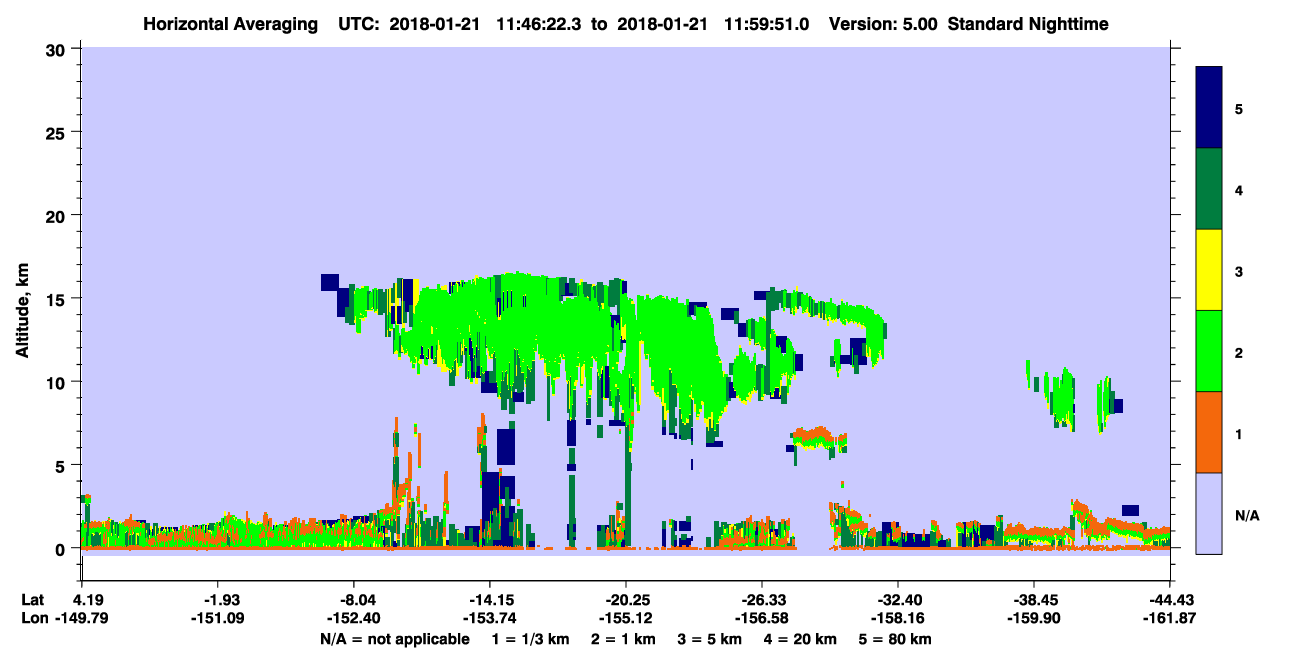Click the y-axis tick label 30
The width and height of the screenshot is (1300, 667).
[x=58, y=49]
